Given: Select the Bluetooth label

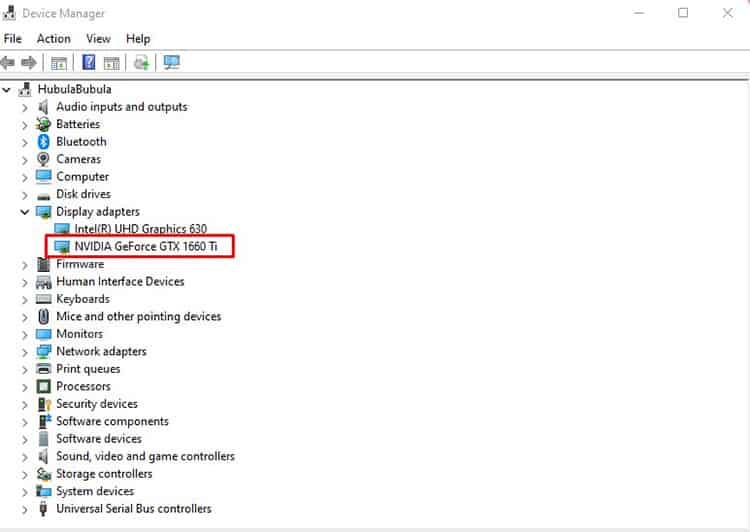Looking at the screenshot, I should coord(81,142).
